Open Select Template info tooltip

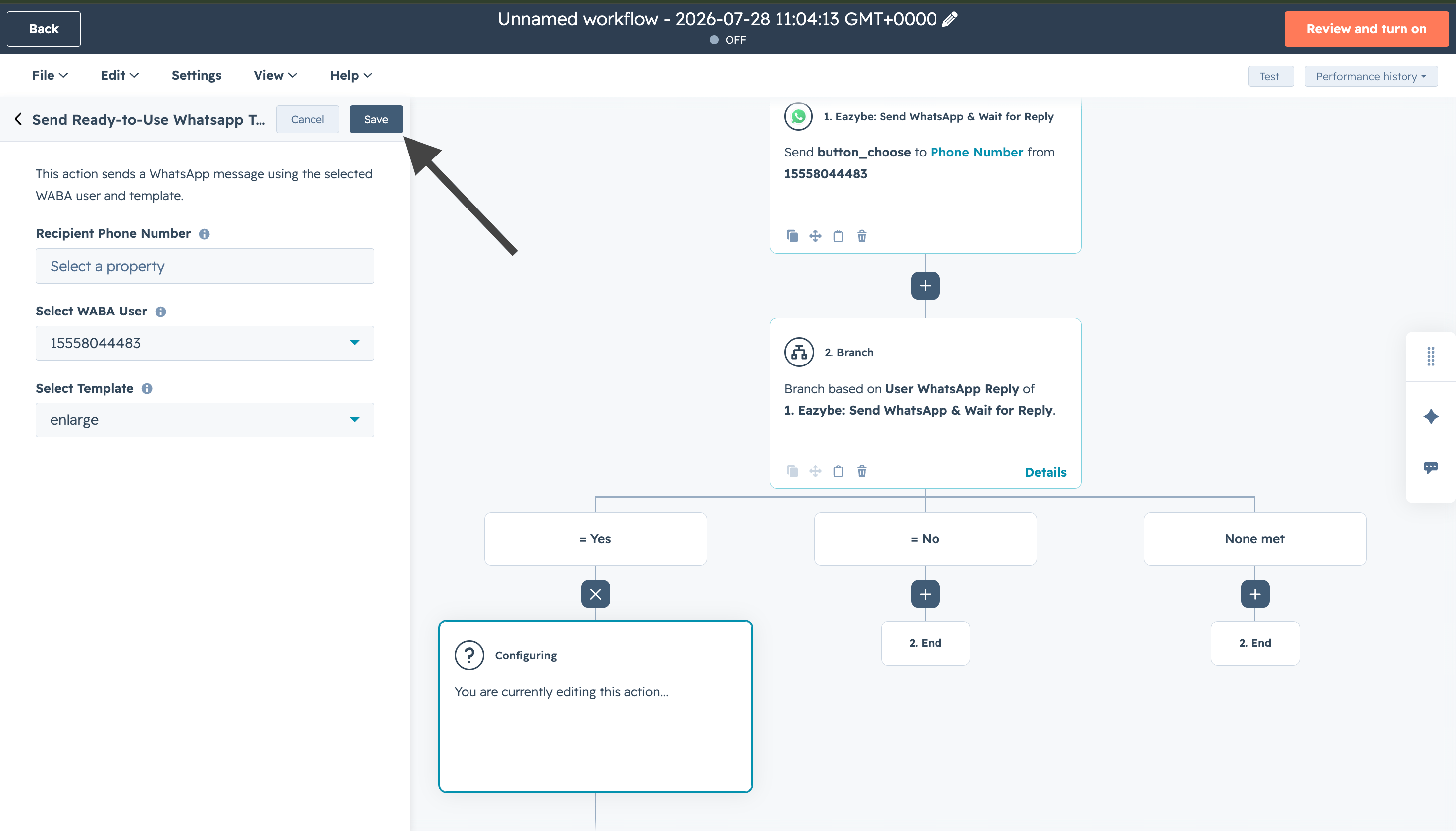(x=147, y=389)
